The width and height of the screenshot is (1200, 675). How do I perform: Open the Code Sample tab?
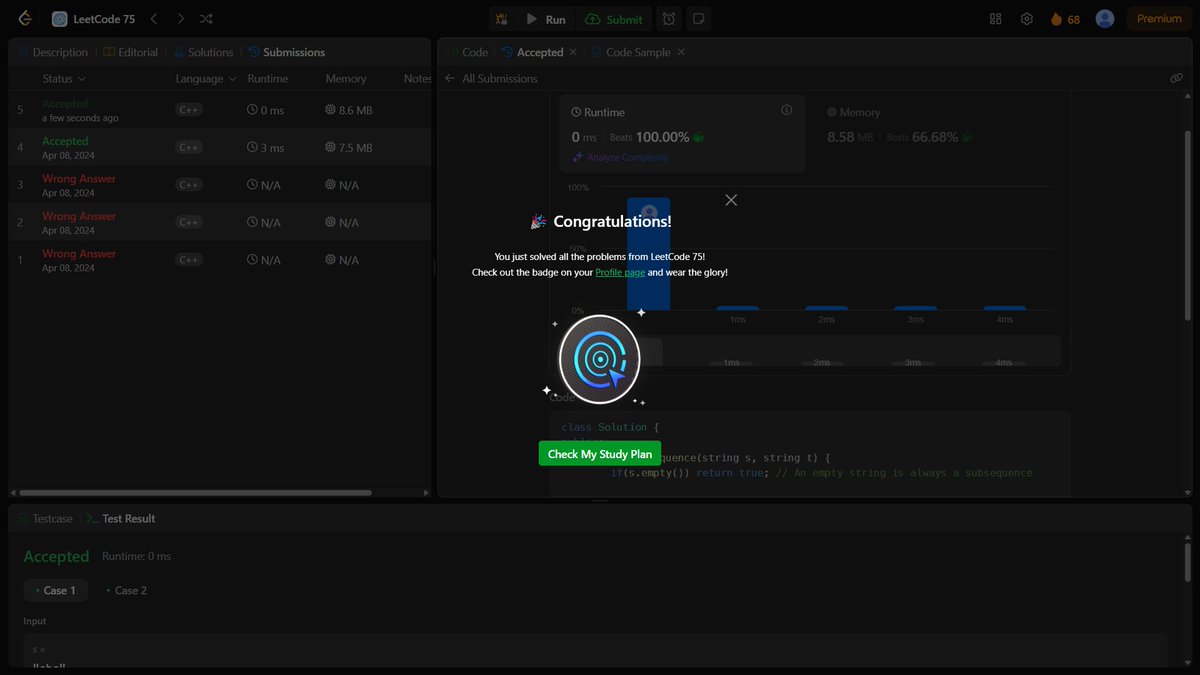click(x=631, y=52)
